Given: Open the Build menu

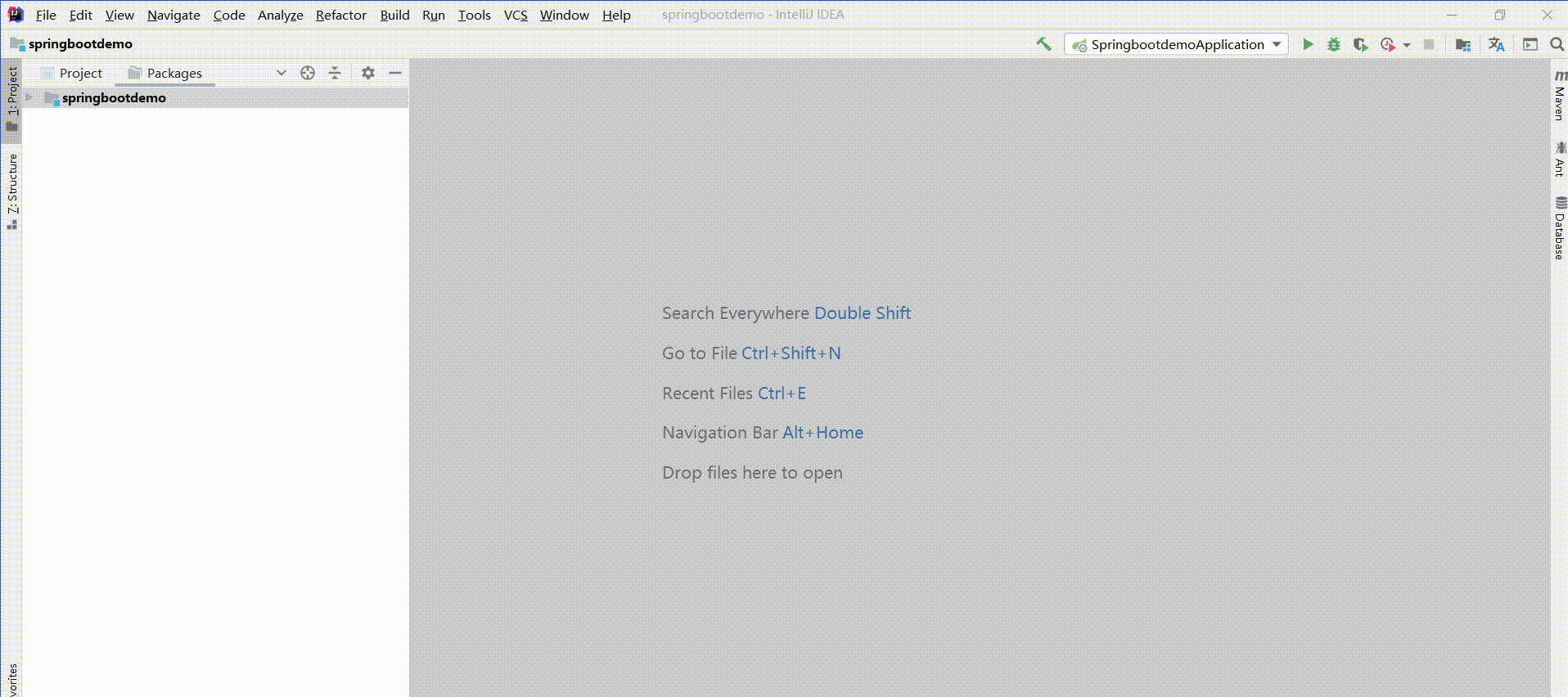Looking at the screenshot, I should (x=394, y=15).
